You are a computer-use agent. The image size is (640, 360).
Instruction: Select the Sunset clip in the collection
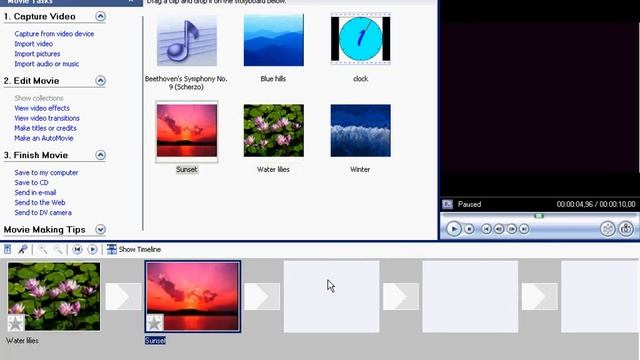(x=187, y=131)
